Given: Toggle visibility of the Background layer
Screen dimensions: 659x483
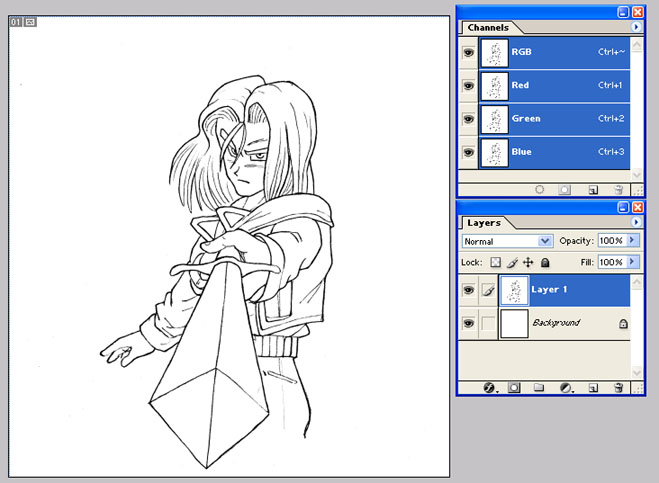Looking at the screenshot, I should coord(468,323).
